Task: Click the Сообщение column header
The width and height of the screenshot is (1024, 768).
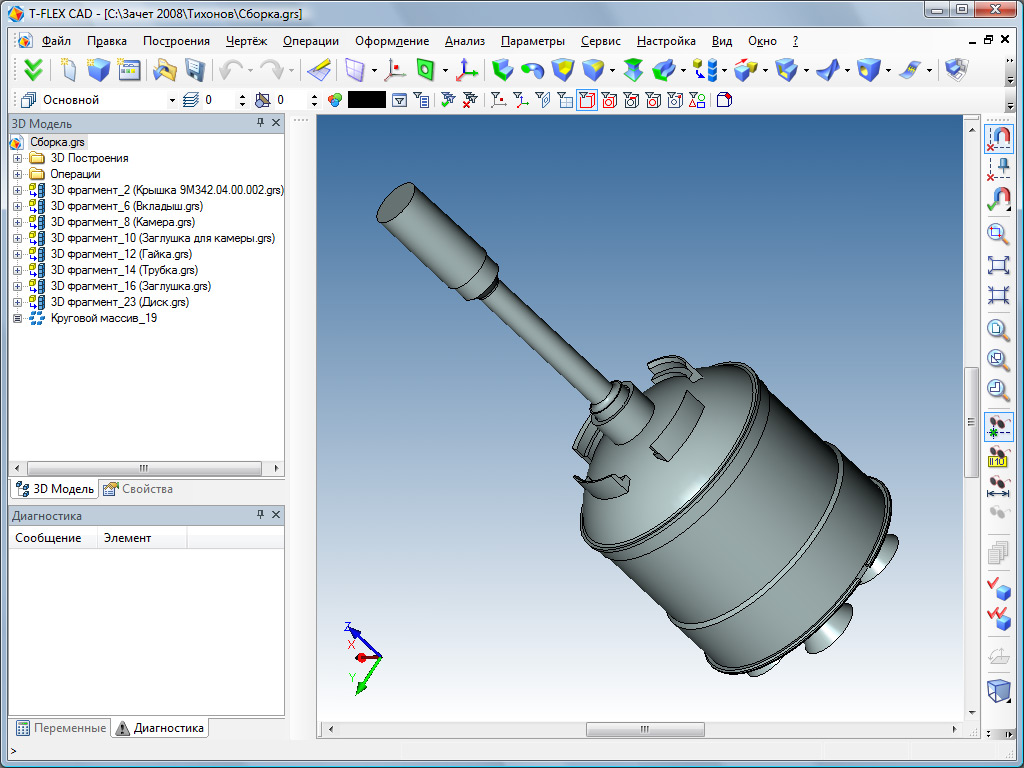Action: tap(52, 538)
